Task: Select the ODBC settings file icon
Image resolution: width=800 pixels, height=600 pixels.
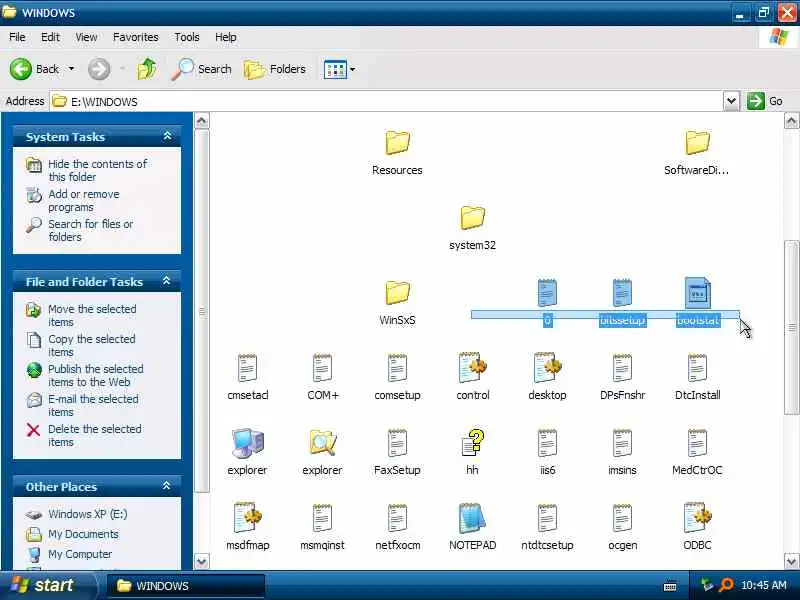Action: coord(697,517)
